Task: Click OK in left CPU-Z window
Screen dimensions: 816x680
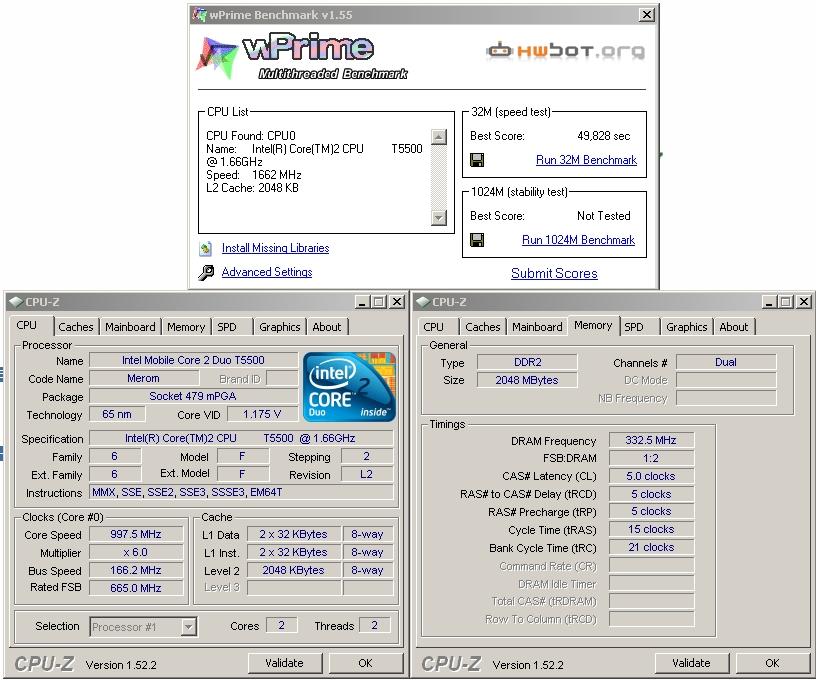Action: [x=365, y=663]
